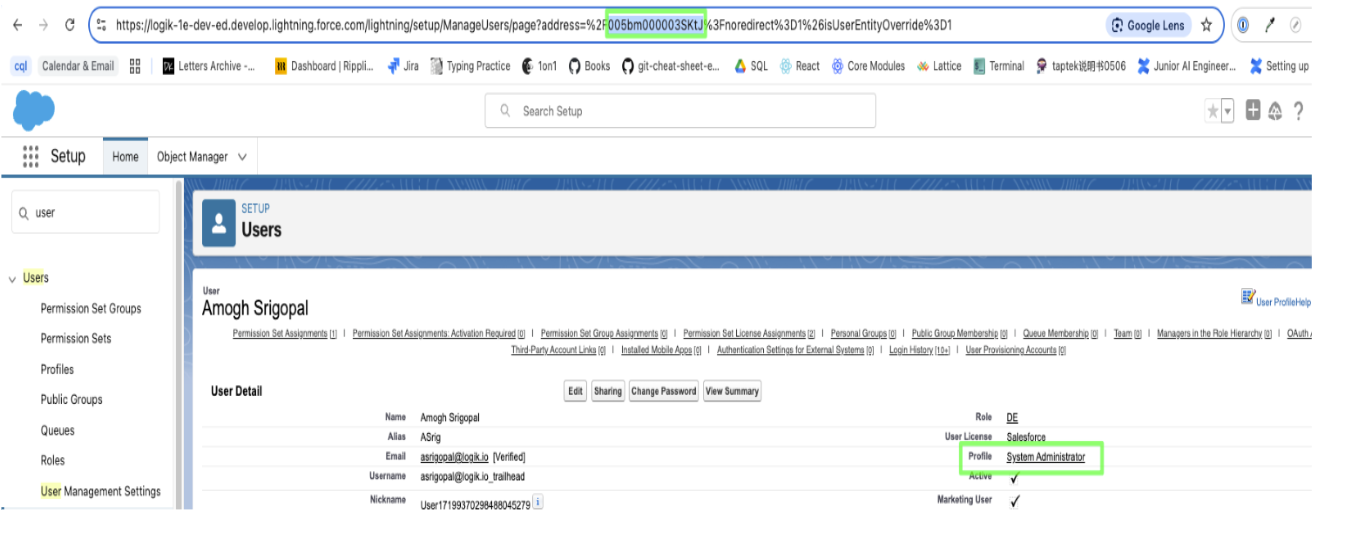Viewport: 1348px width, 541px height.
Task: Open the Permission Set Assignments [1] link
Action: pyautogui.click(x=285, y=334)
